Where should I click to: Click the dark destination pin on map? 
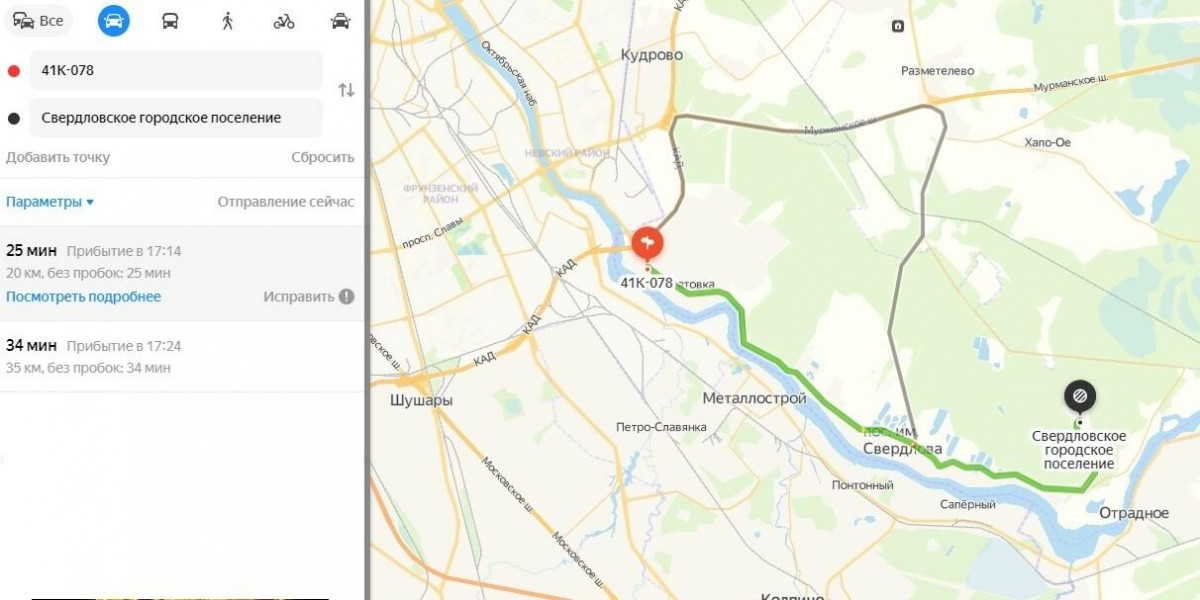pyautogui.click(x=1079, y=398)
